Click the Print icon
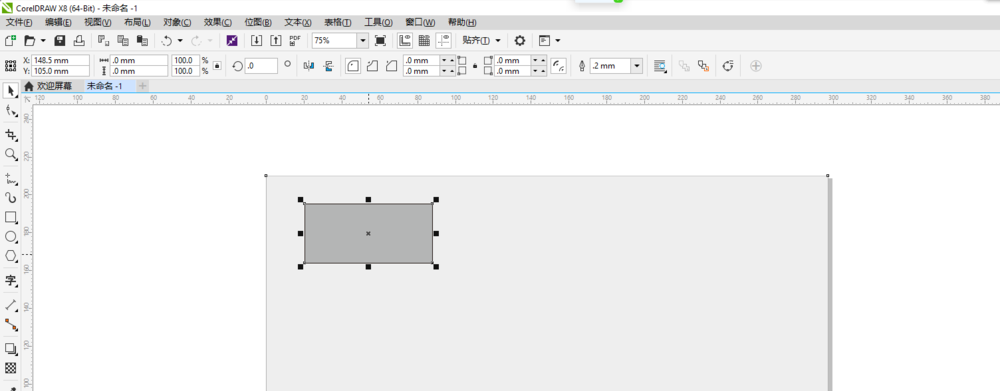 click(79, 40)
